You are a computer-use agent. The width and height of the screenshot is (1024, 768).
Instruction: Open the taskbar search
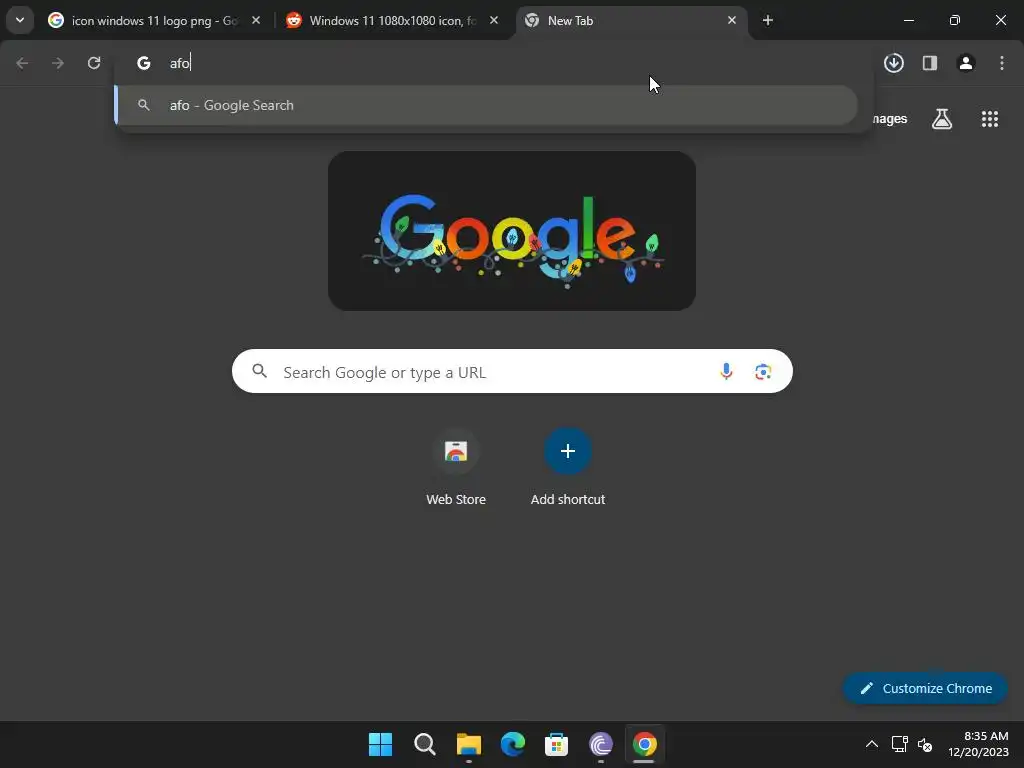(424, 744)
